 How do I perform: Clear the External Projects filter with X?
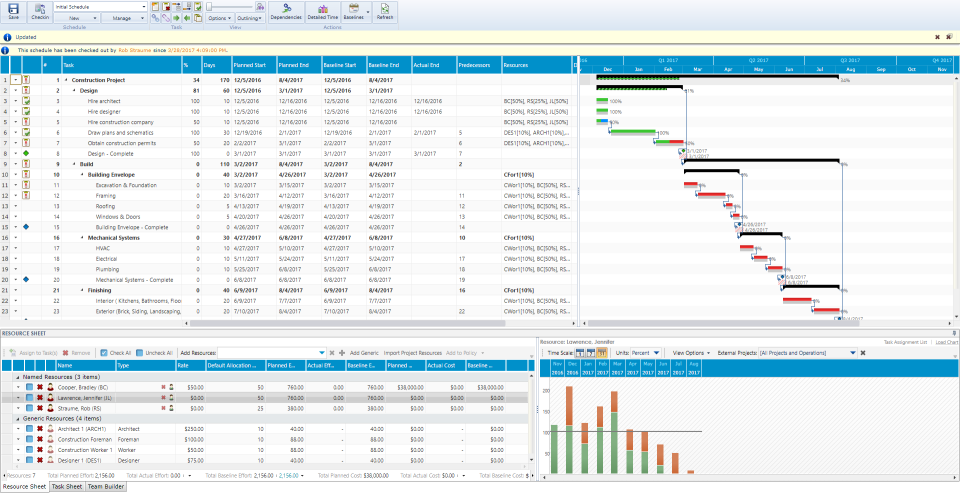tap(863, 353)
